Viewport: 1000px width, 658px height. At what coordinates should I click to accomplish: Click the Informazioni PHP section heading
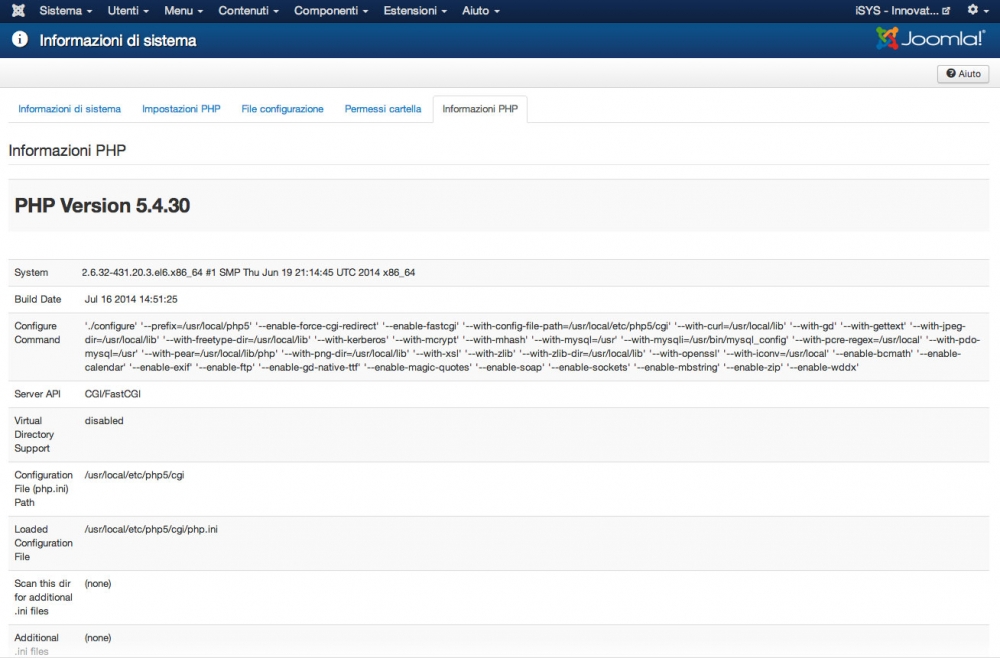(x=67, y=150)
